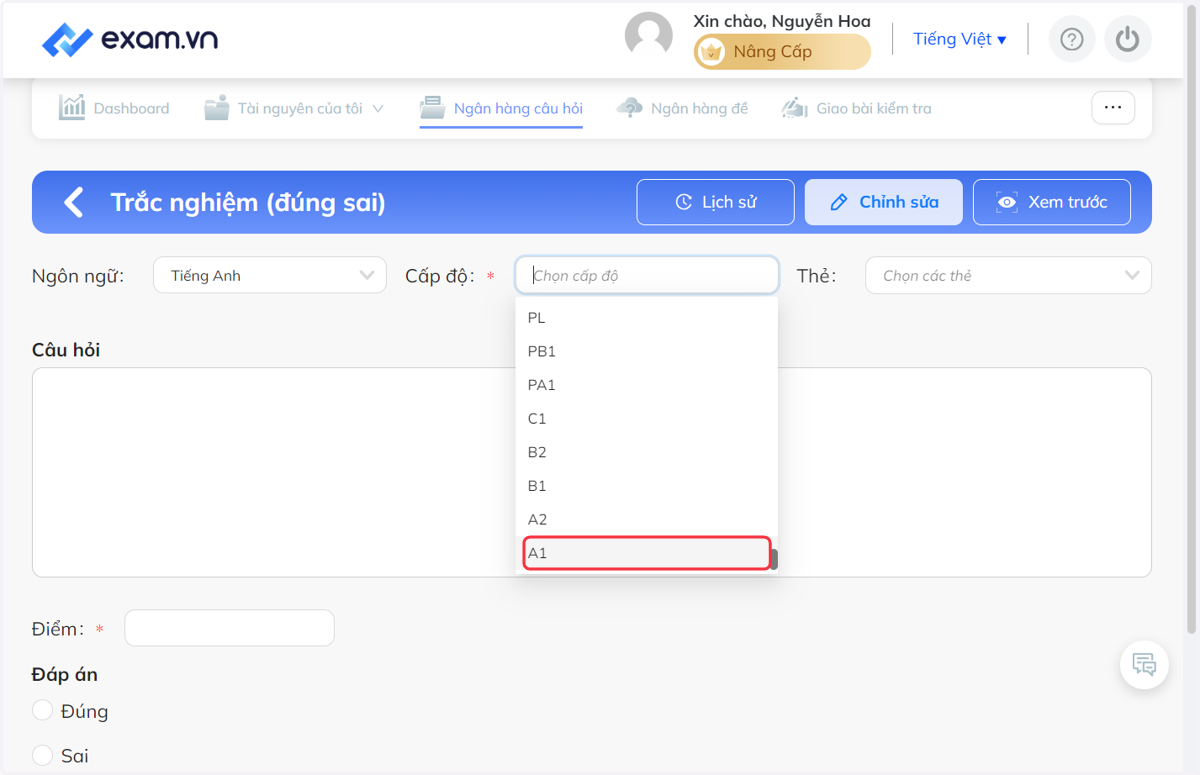Click inside the Câu hỏi question box
This screenshot has height=775, width=1200.
click(592, 472)
